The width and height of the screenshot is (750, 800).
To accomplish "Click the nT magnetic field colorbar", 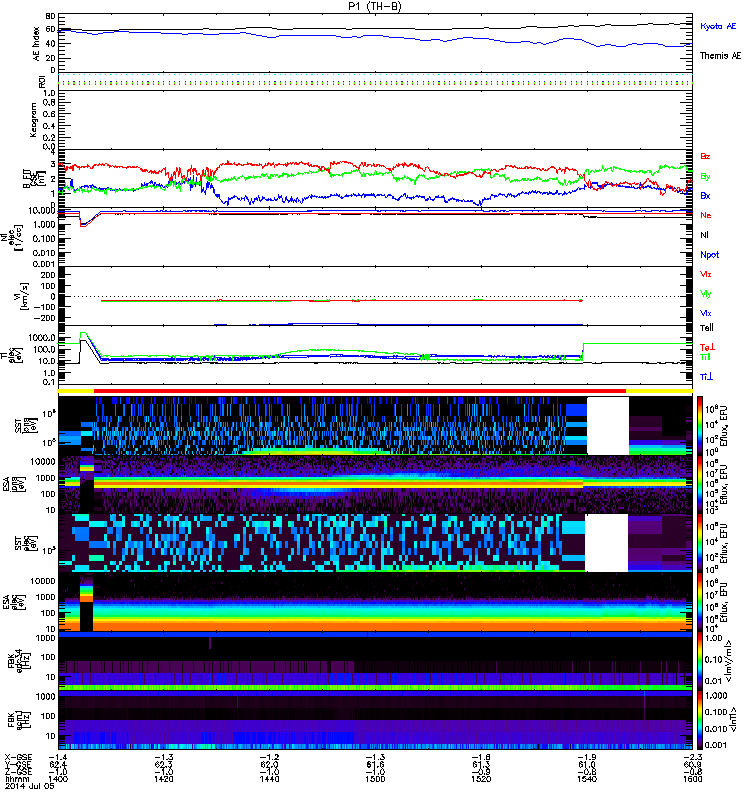I will (x=700, y=720).
